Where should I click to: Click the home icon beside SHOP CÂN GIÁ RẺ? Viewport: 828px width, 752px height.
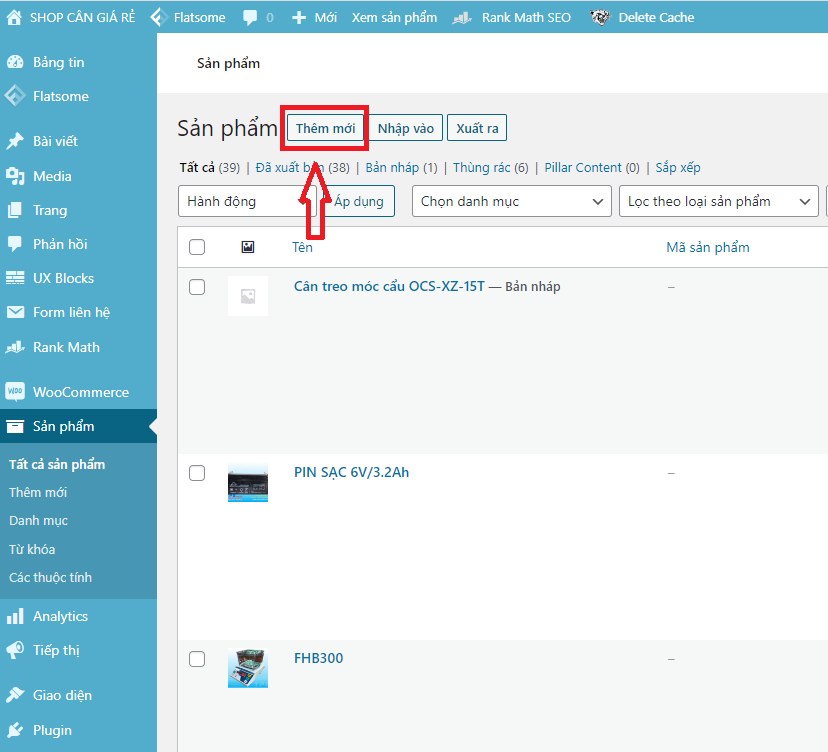pos(14,17)
